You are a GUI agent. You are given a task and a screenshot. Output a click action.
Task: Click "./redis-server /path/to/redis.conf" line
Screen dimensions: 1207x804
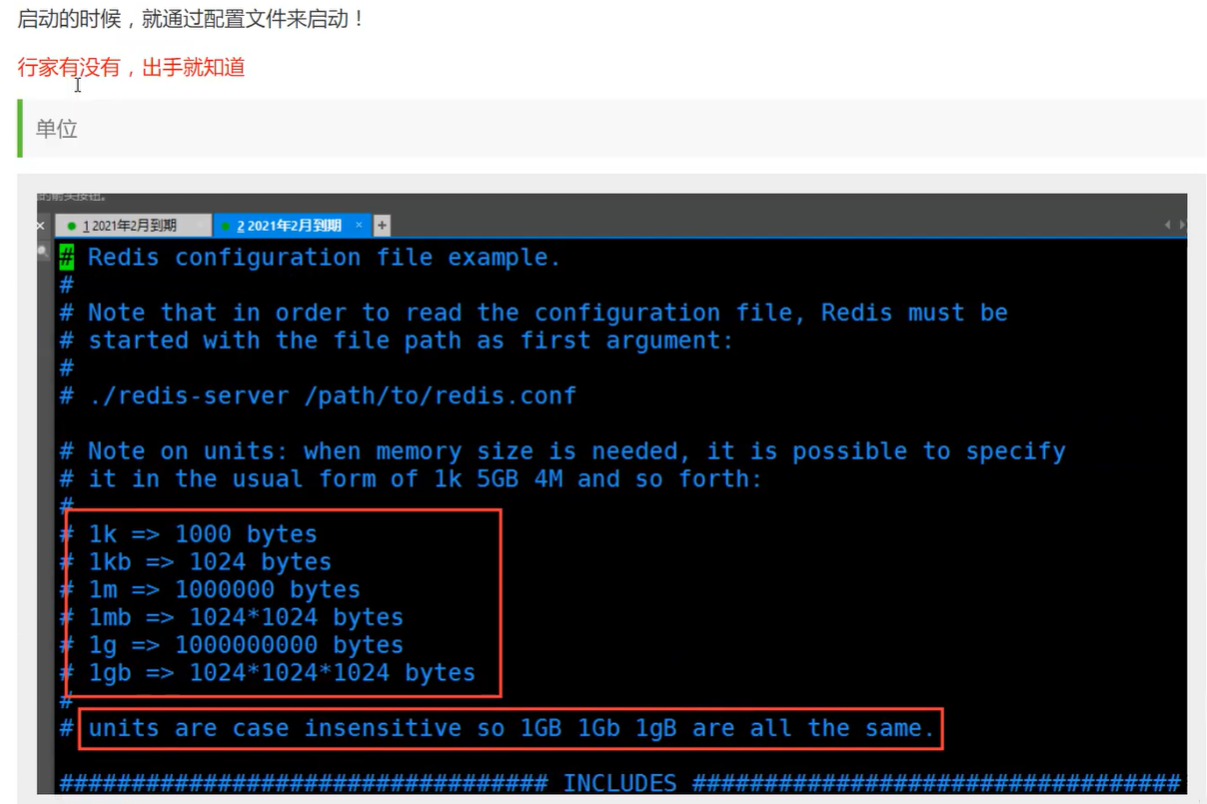click(332, 396)
